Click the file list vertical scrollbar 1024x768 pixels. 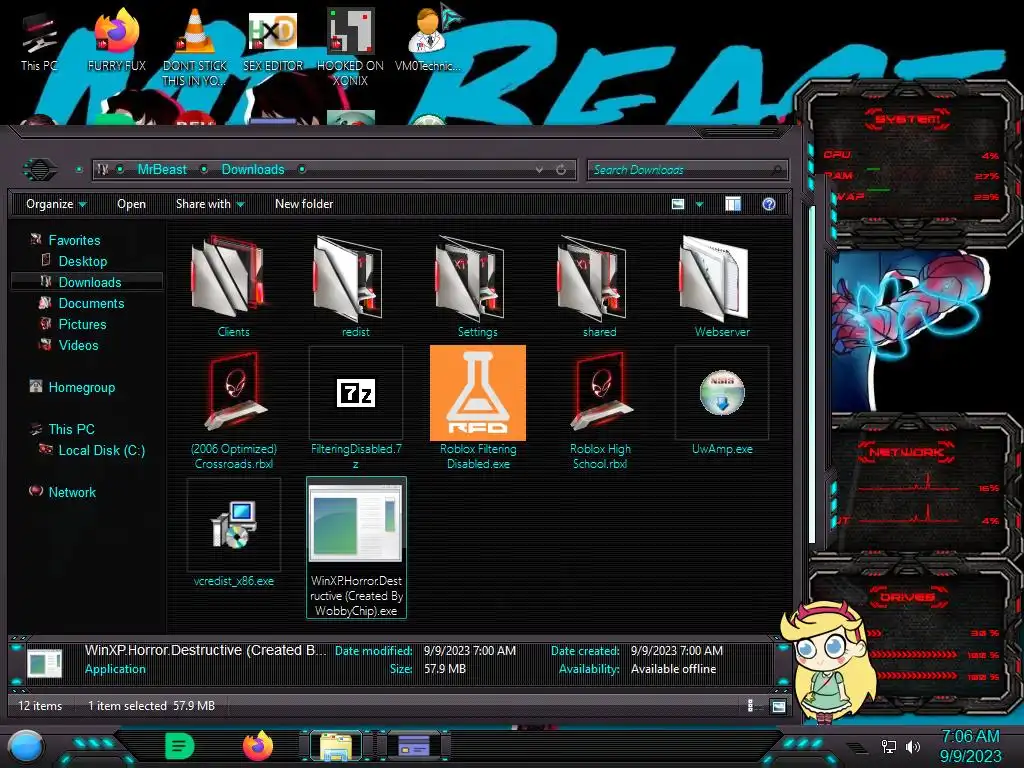point(812,375)
